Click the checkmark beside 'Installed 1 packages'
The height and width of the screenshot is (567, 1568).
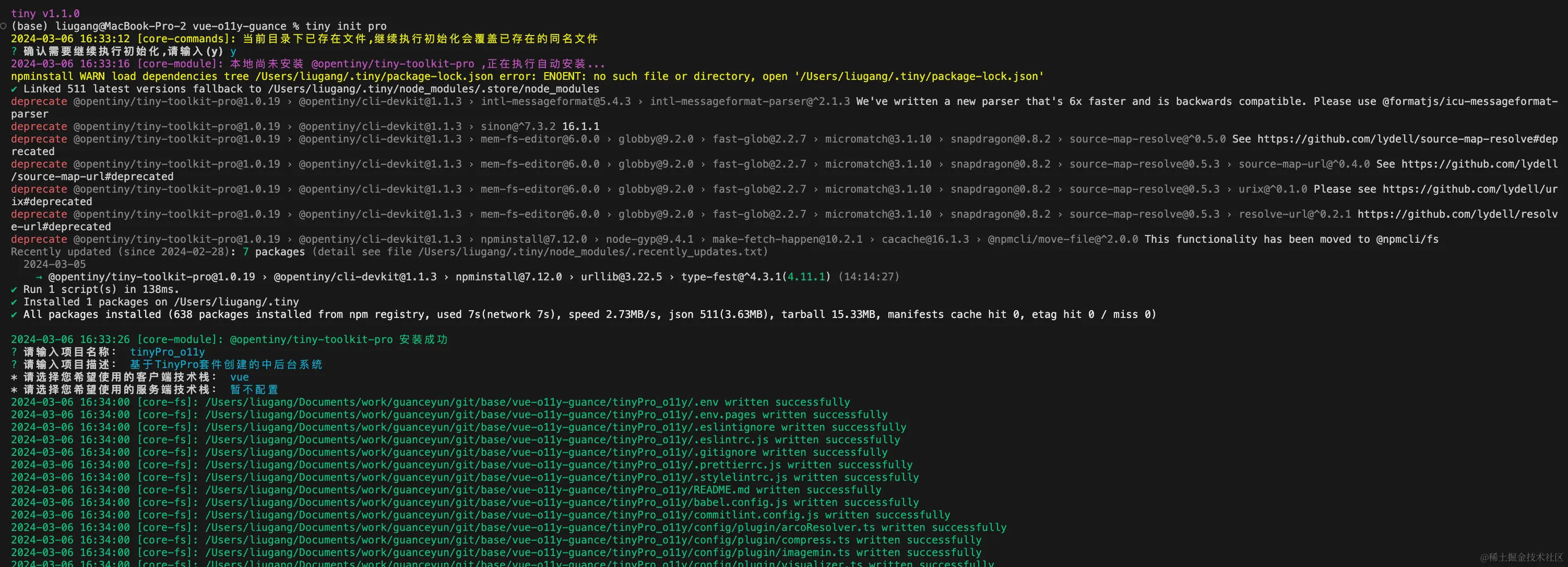point(14,302)
